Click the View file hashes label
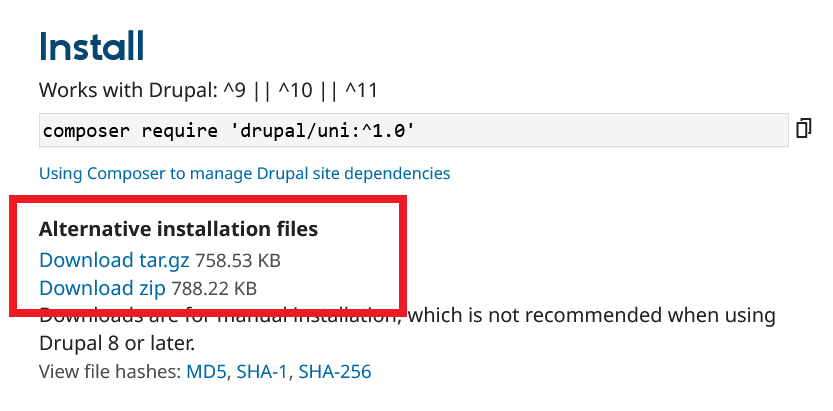833x411 pixels. click(x=110, y=372)
